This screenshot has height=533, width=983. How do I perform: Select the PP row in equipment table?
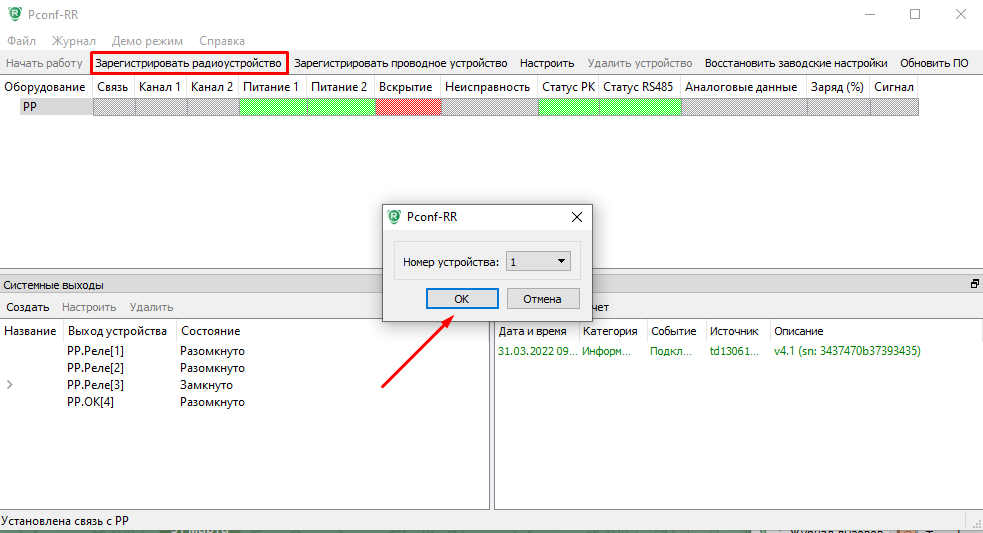[30, 106]
